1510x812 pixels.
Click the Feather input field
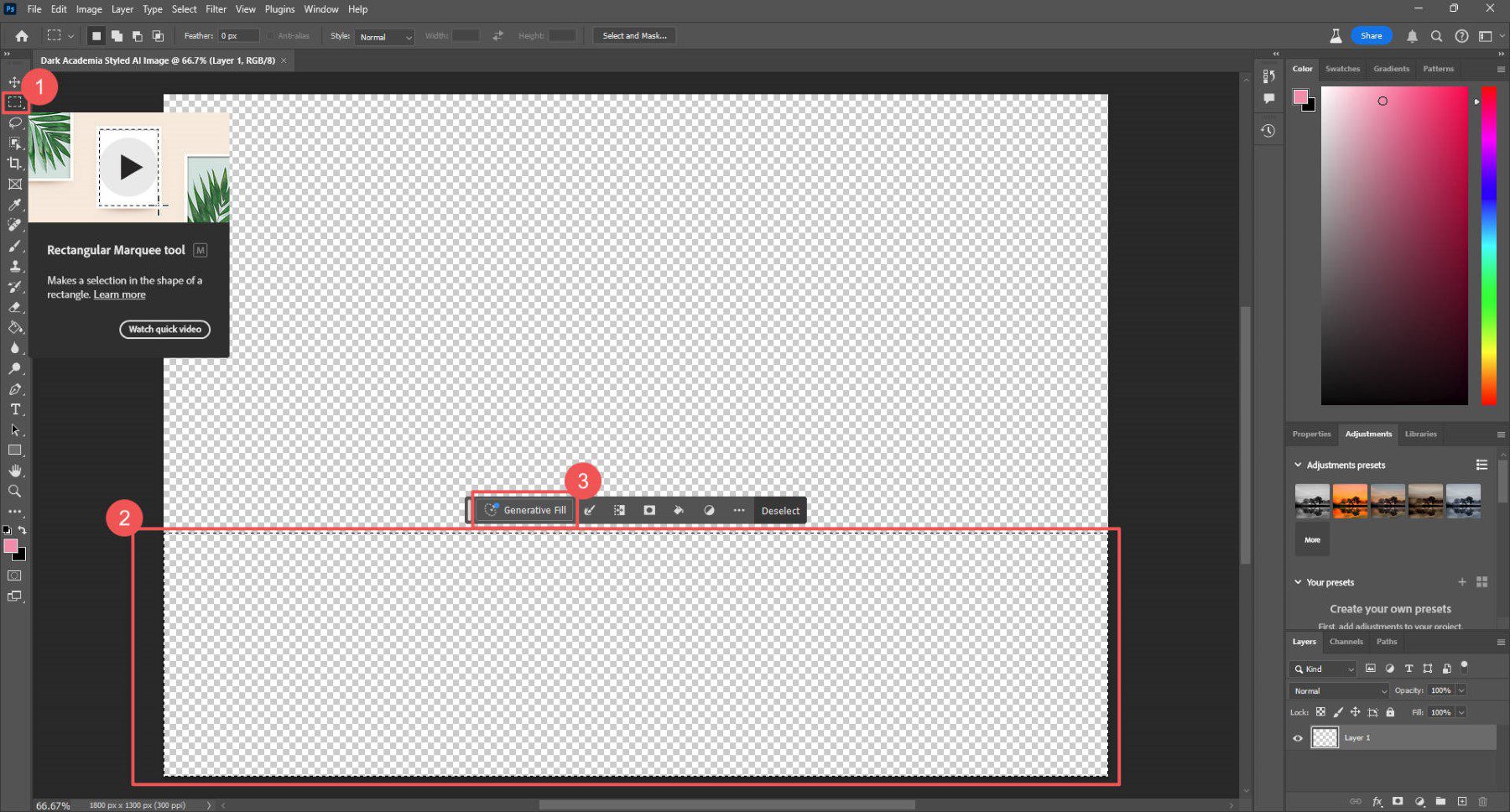[237, 36]
